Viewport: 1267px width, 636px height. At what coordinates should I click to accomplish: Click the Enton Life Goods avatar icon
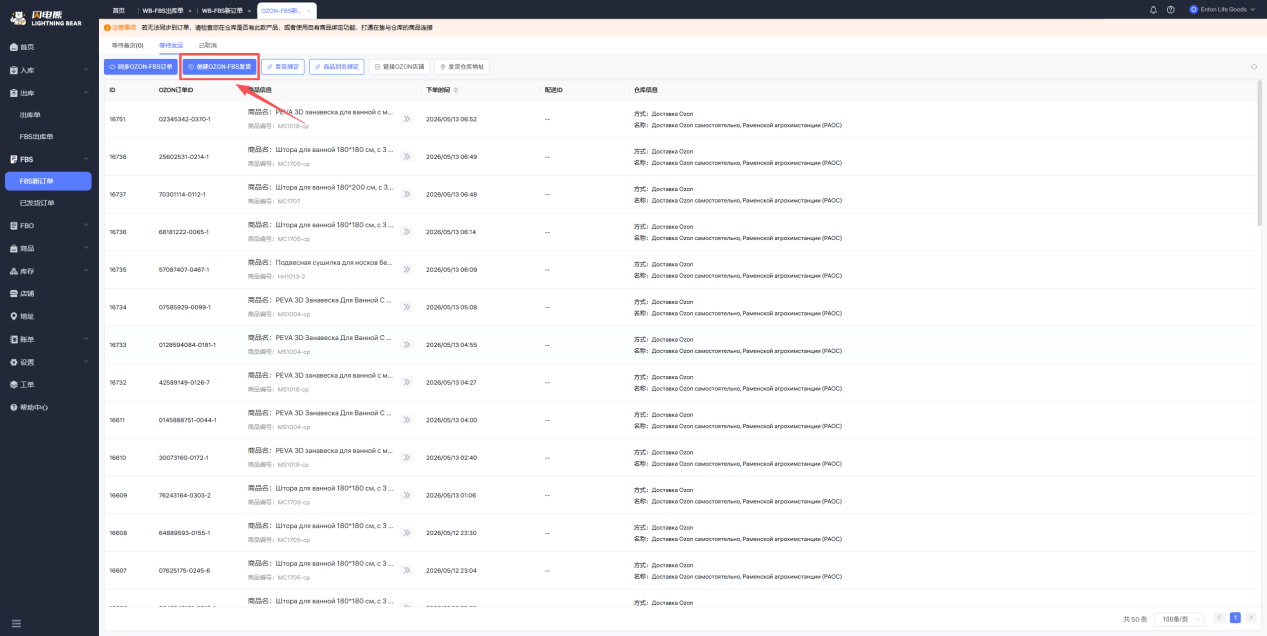coord(1193,9)
